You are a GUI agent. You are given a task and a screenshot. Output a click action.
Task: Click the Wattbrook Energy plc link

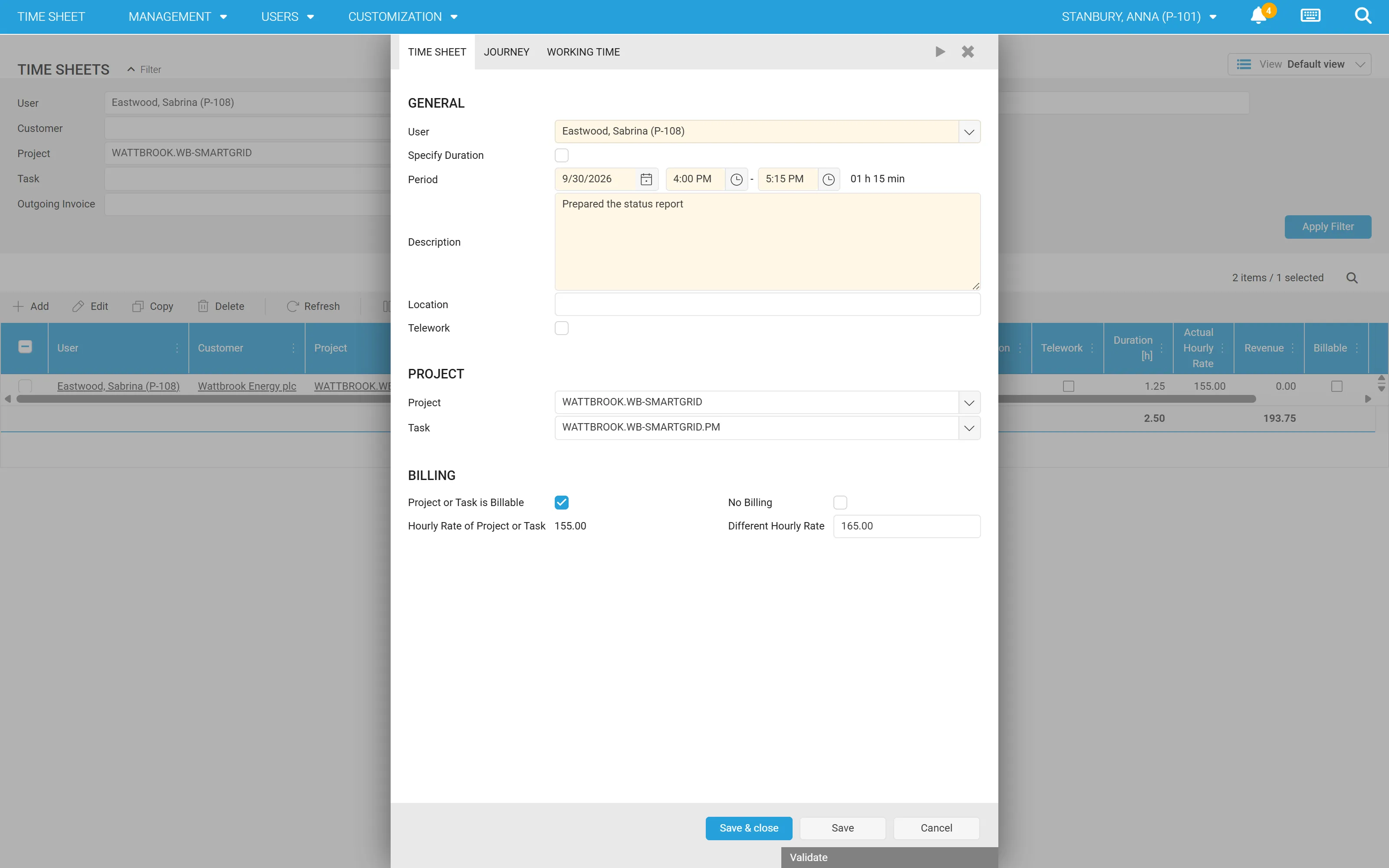tap(247, 386)
